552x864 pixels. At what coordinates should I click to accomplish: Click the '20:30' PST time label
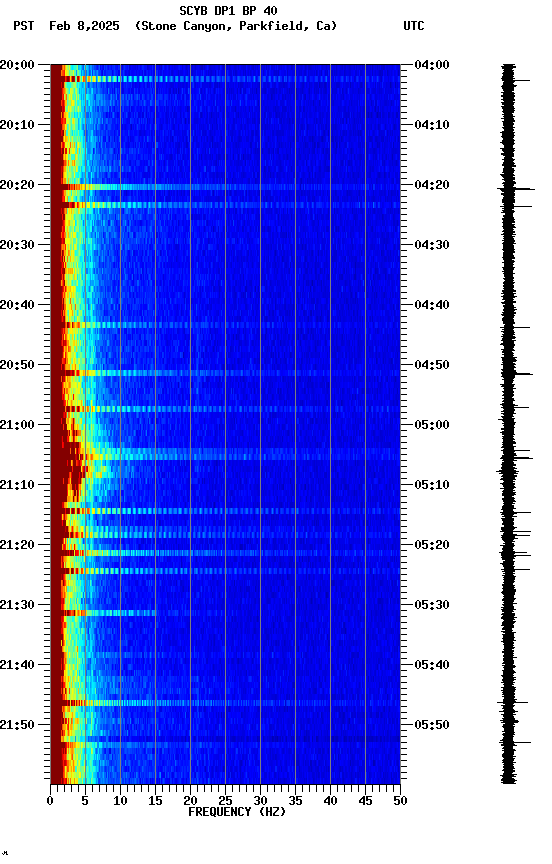pyautogui.click(x=17, y=245)
